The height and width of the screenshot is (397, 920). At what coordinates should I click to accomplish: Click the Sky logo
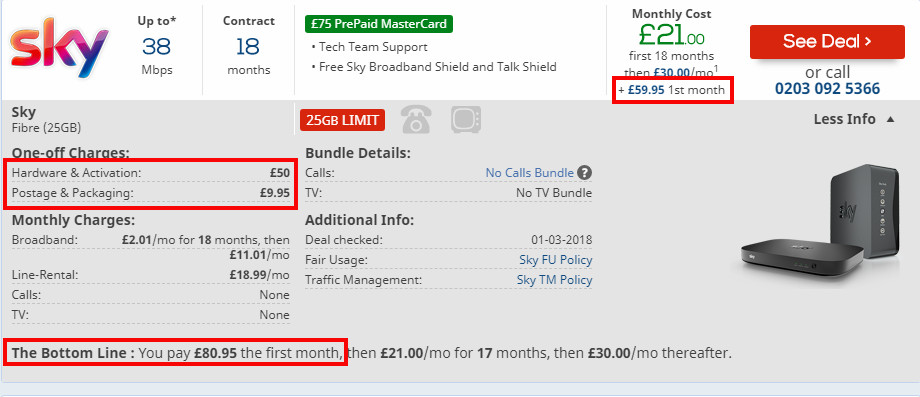tap(59, 47)
